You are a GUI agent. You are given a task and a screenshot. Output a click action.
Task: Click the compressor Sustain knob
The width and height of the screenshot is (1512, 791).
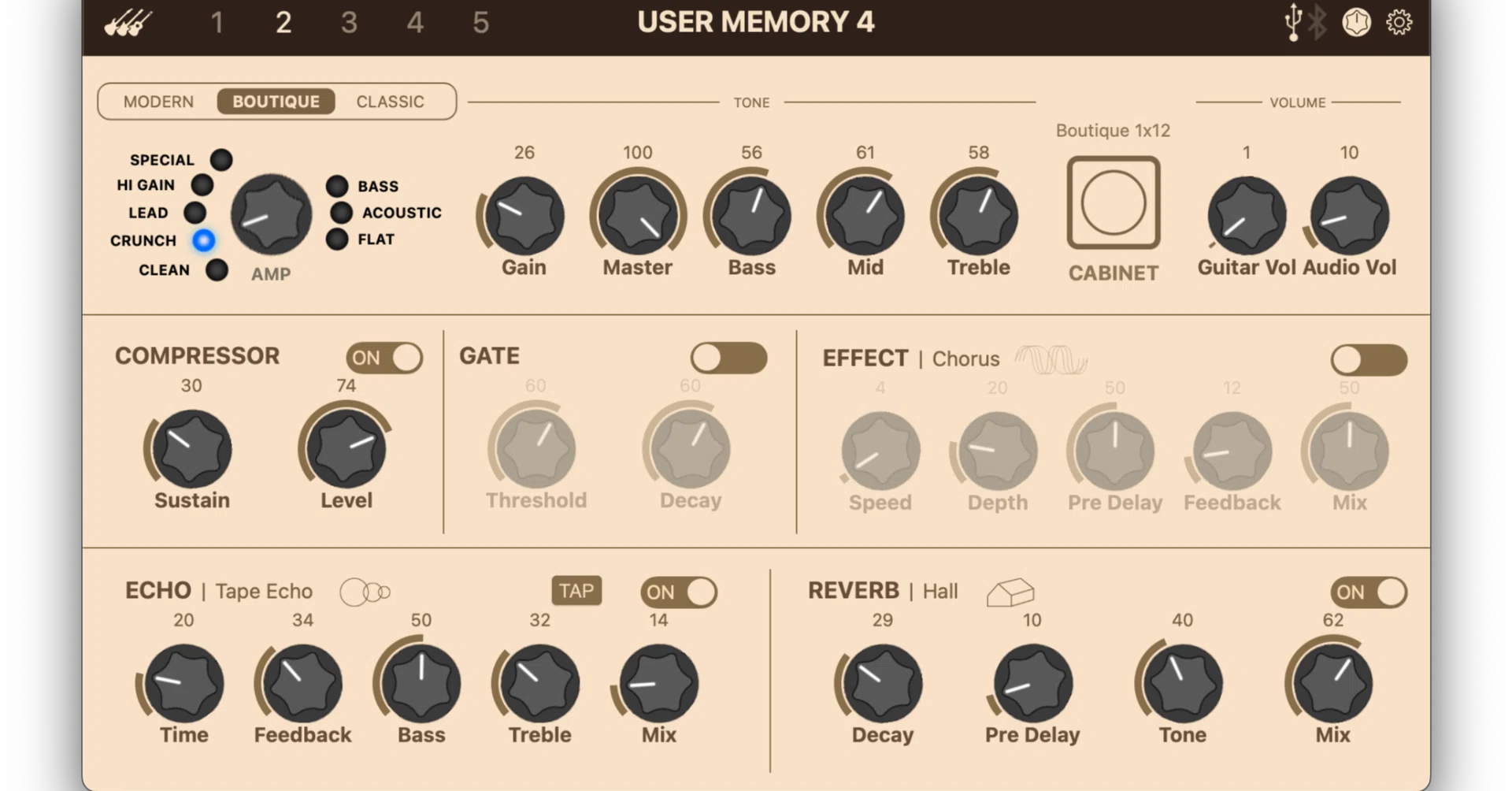(x=191, y=448)
